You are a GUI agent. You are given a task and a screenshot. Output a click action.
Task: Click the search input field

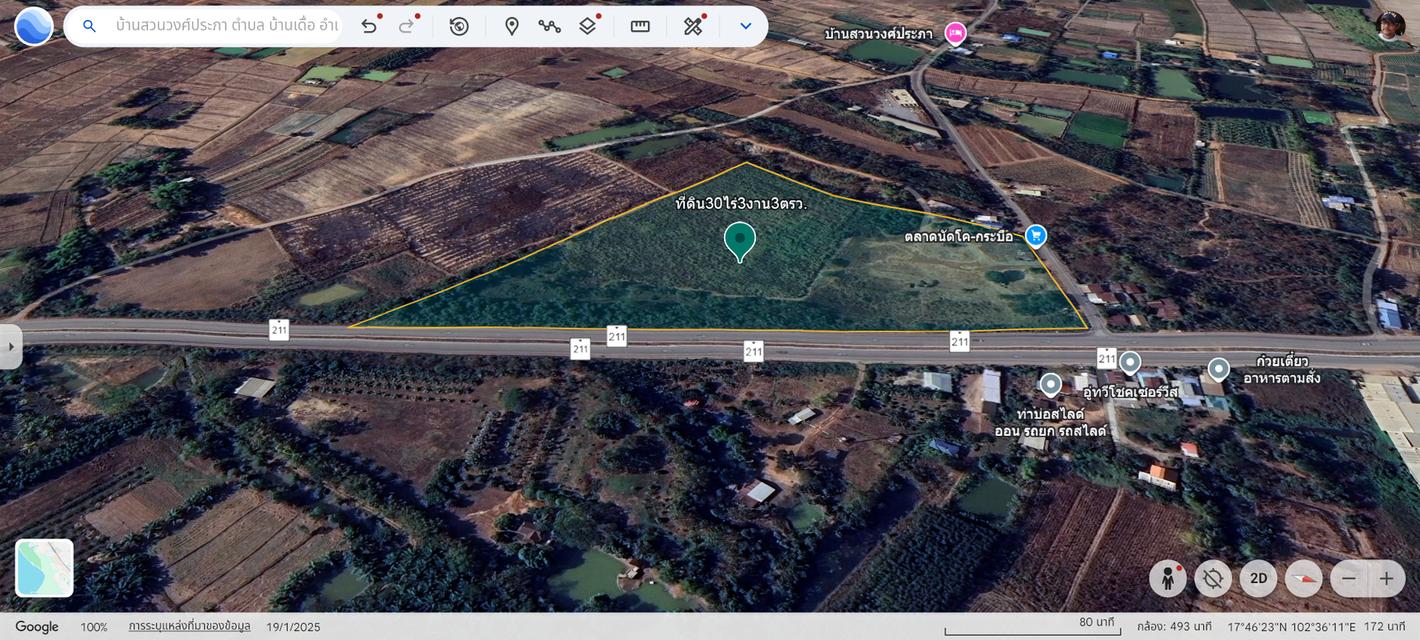click(227, 26)
